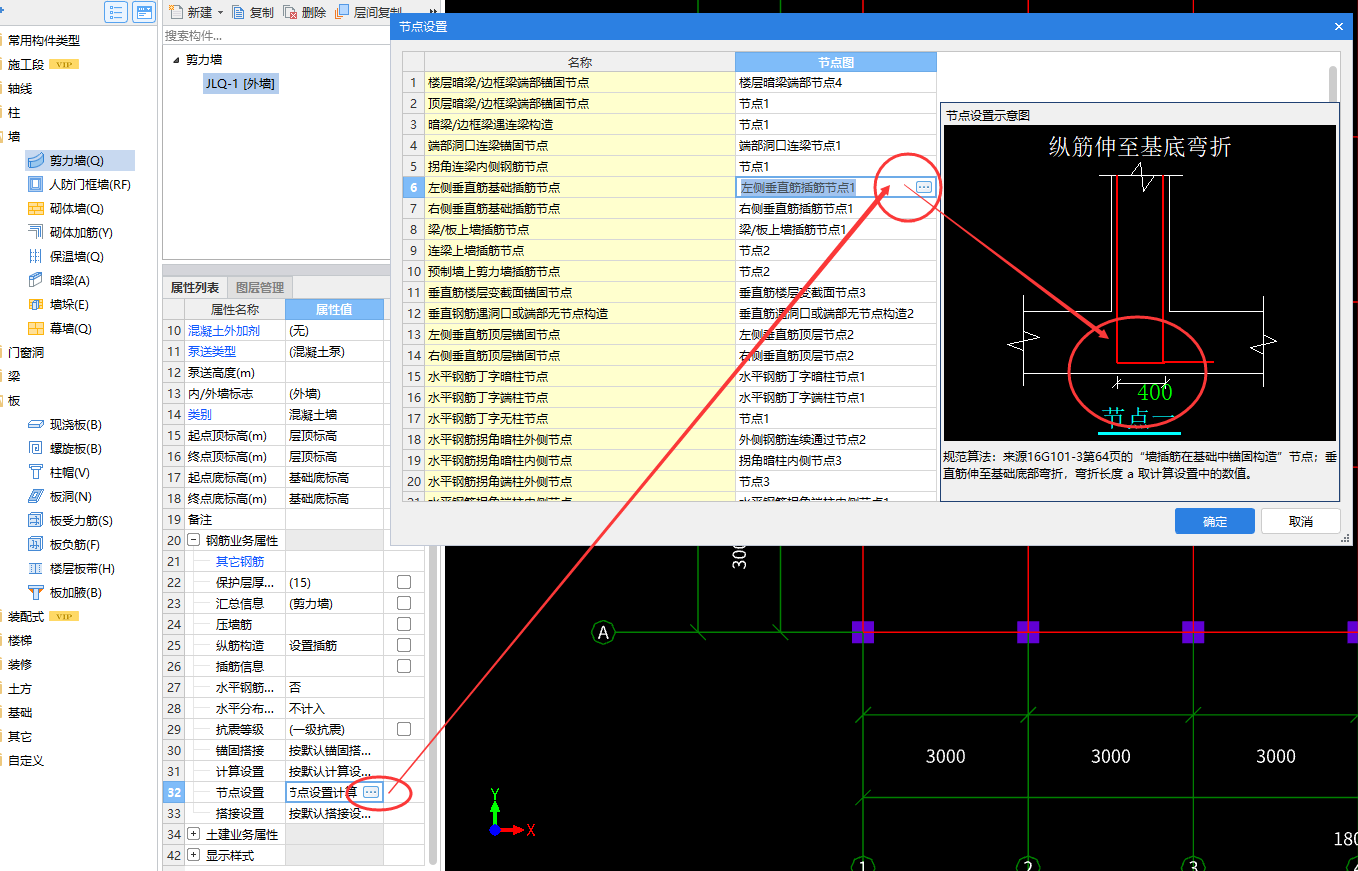This screenshot has width=1358, height=871.
Task: Click the 其它钢筋 link in properties
Action: (240, 561)
